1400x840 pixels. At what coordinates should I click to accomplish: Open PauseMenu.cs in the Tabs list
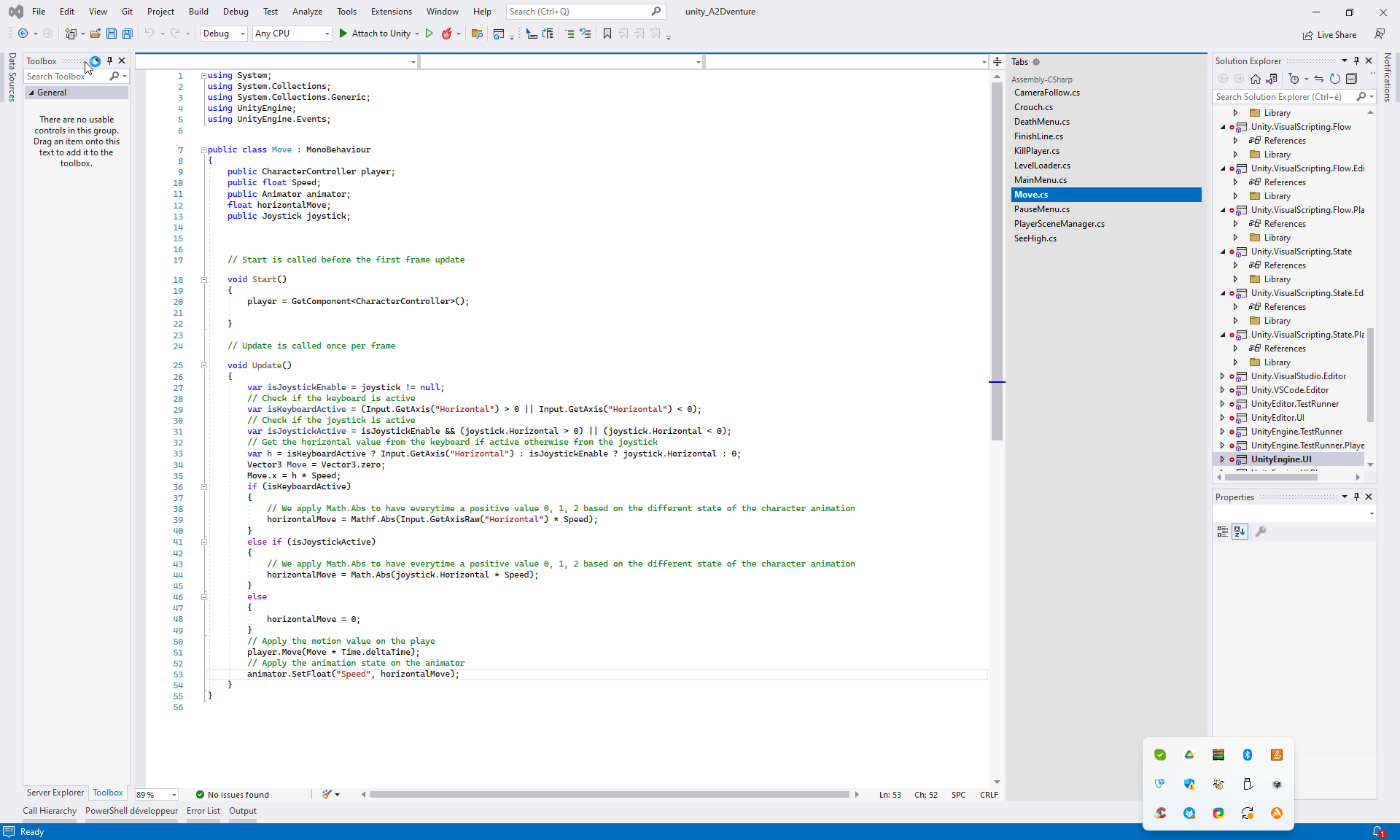(1041, 209)
